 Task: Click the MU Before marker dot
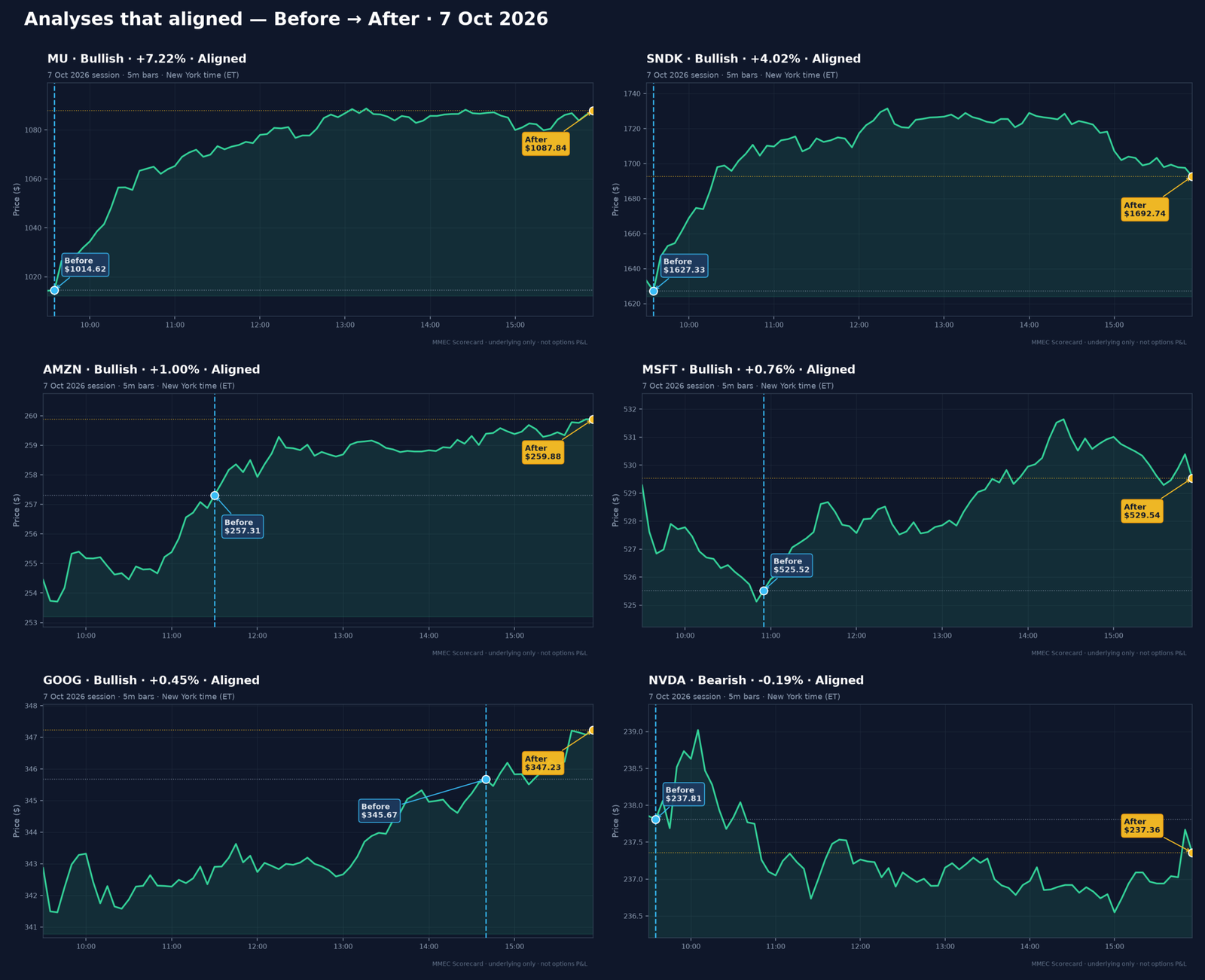point(54,290)
